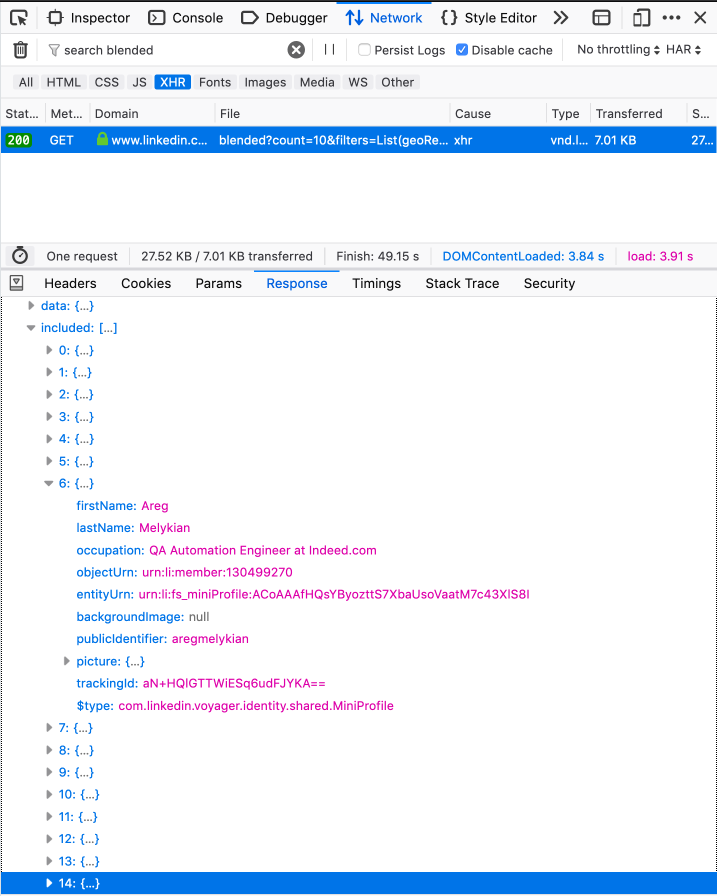Expand included item 3
717x896 pixels.
(49, 417)
